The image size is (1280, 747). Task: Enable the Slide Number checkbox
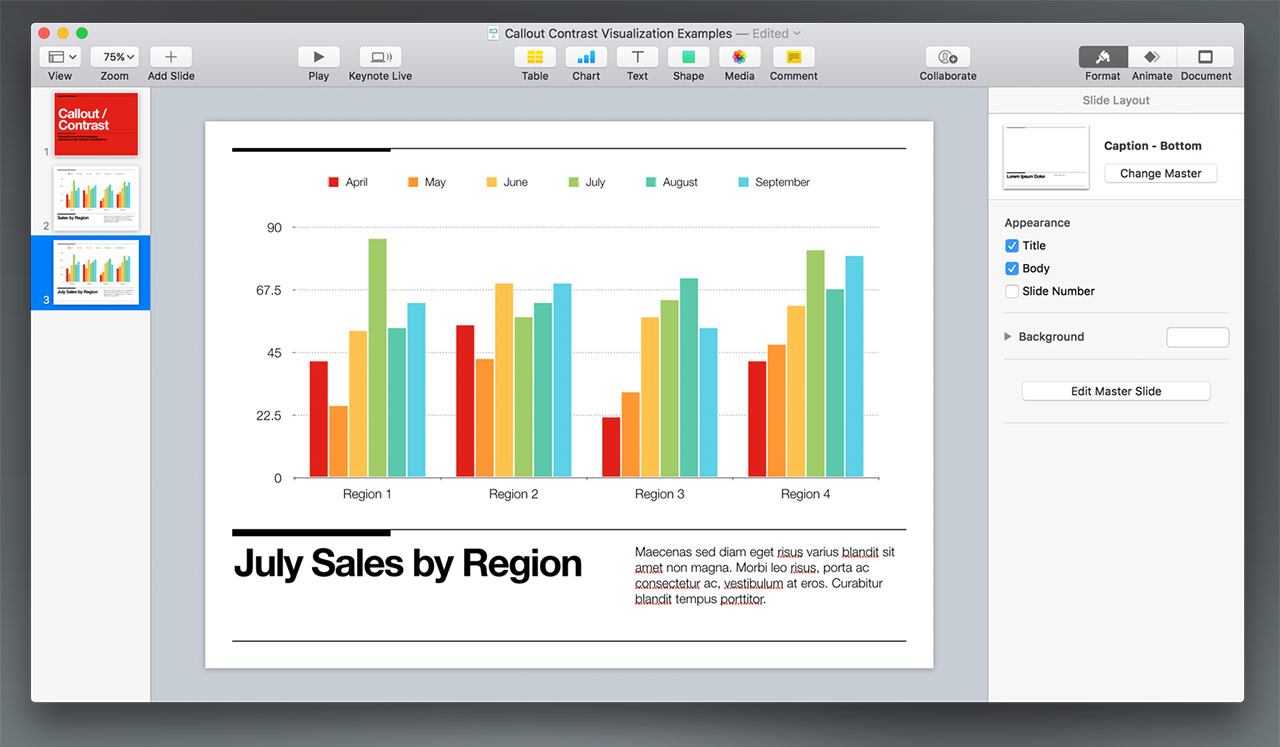pos(1012,292)
